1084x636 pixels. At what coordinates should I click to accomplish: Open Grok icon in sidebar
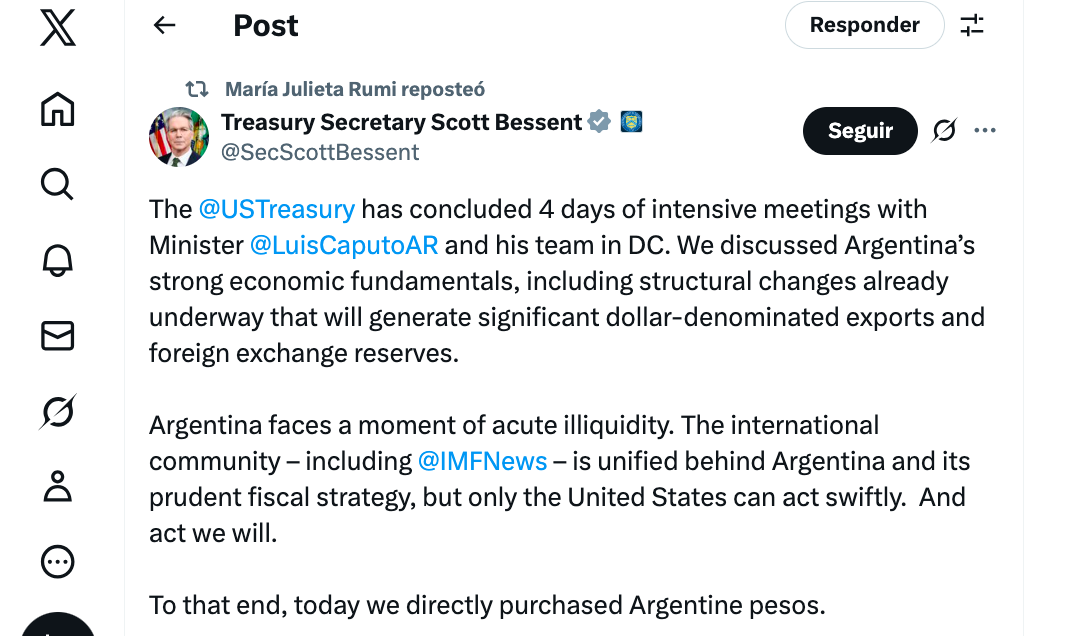[58, 412]
